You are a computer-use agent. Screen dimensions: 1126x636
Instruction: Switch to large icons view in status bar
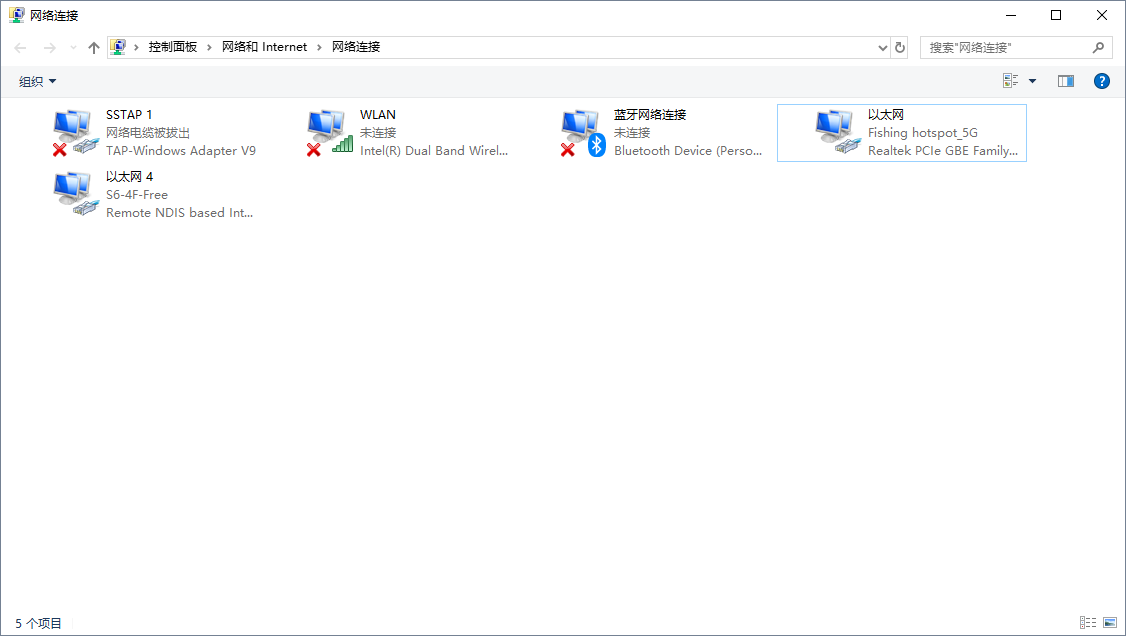(1110, 622)
